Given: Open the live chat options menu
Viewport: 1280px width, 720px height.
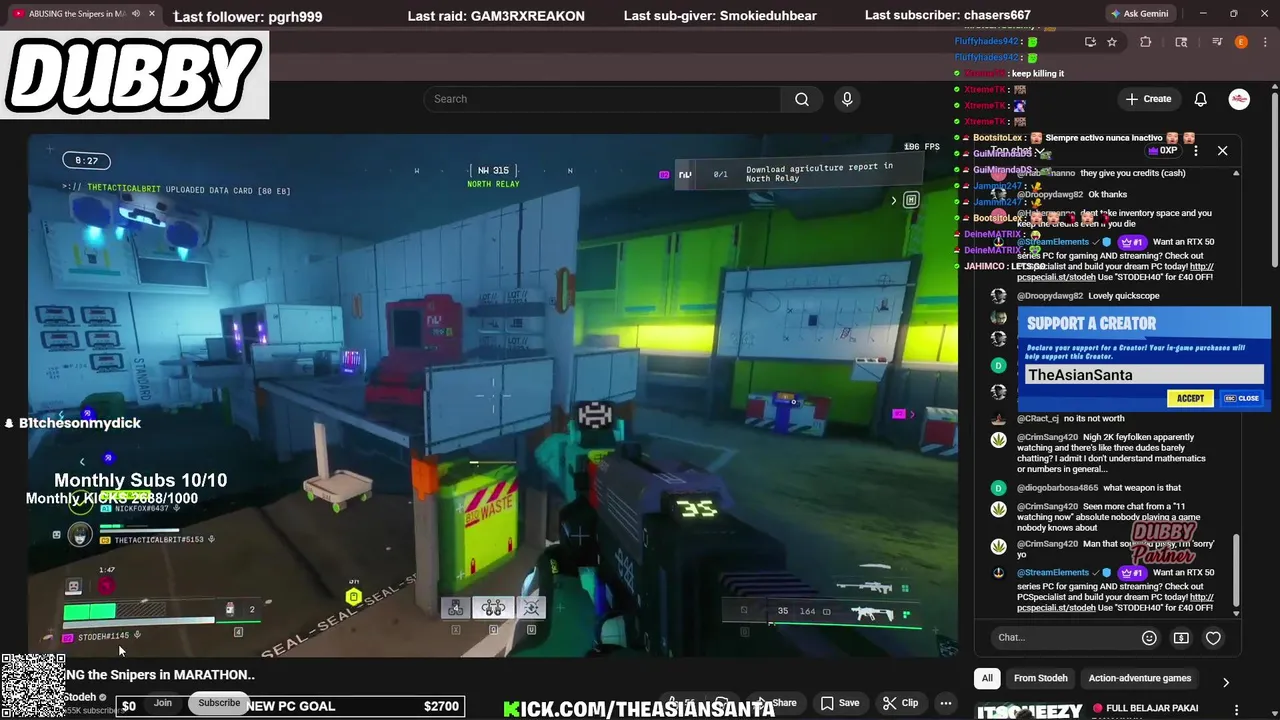Looking at the screenshot, I should [x=1196, y=151].
